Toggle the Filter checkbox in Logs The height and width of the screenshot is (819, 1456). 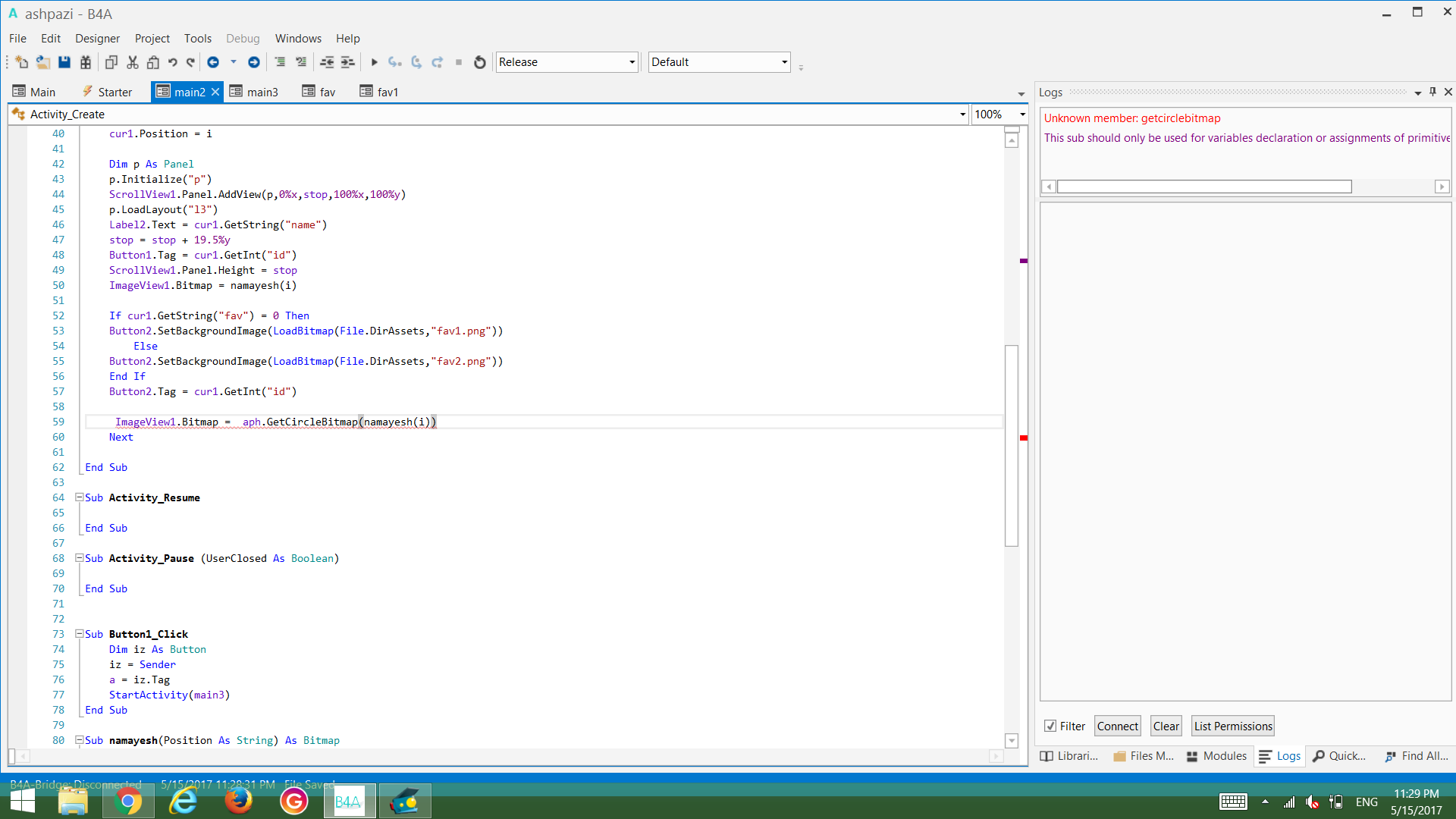click(x=1050, y=726)
